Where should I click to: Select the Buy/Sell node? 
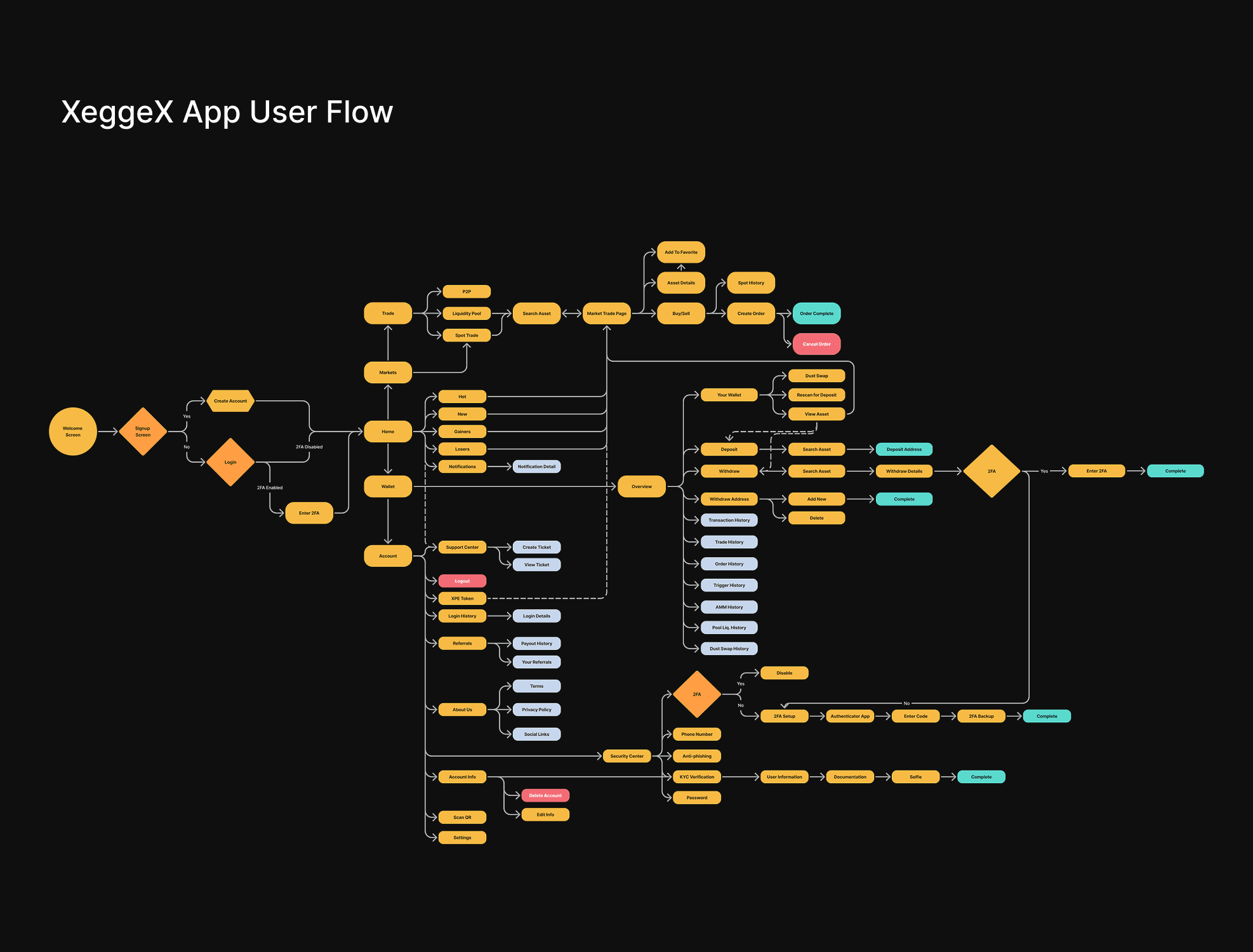681,314
